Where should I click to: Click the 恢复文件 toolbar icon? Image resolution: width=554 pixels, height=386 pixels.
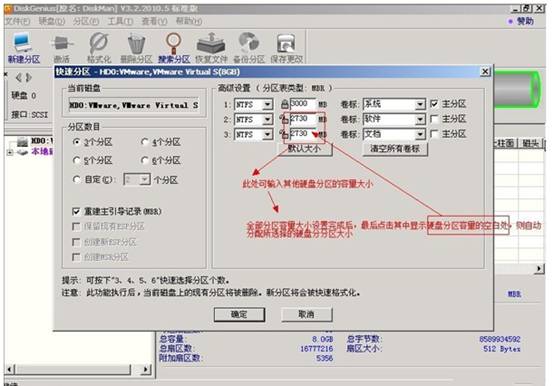tap(211, 48)
